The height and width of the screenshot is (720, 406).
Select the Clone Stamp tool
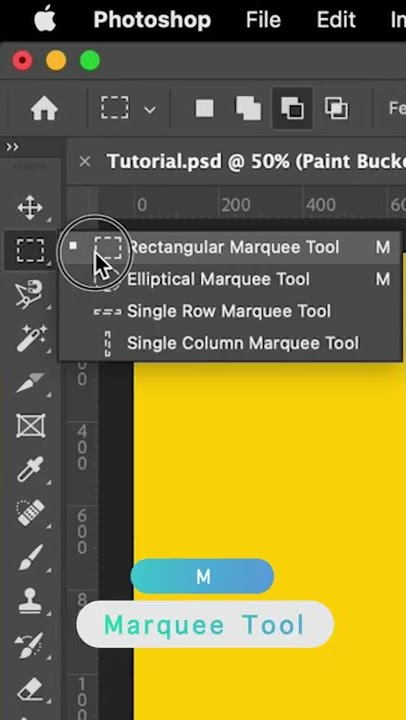(x=30, y=602)
